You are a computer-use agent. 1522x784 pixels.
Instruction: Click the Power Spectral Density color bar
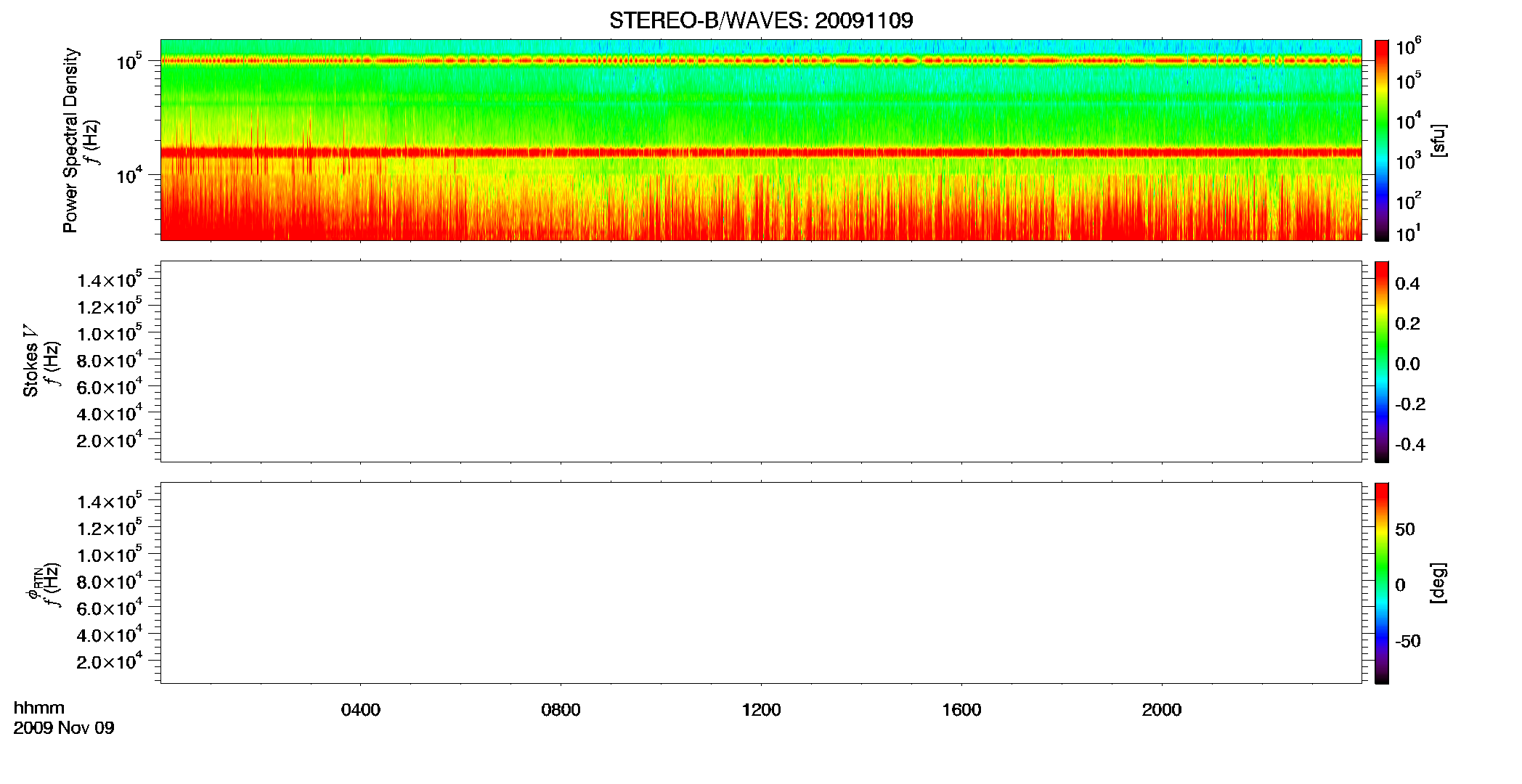coord(1382,140)
